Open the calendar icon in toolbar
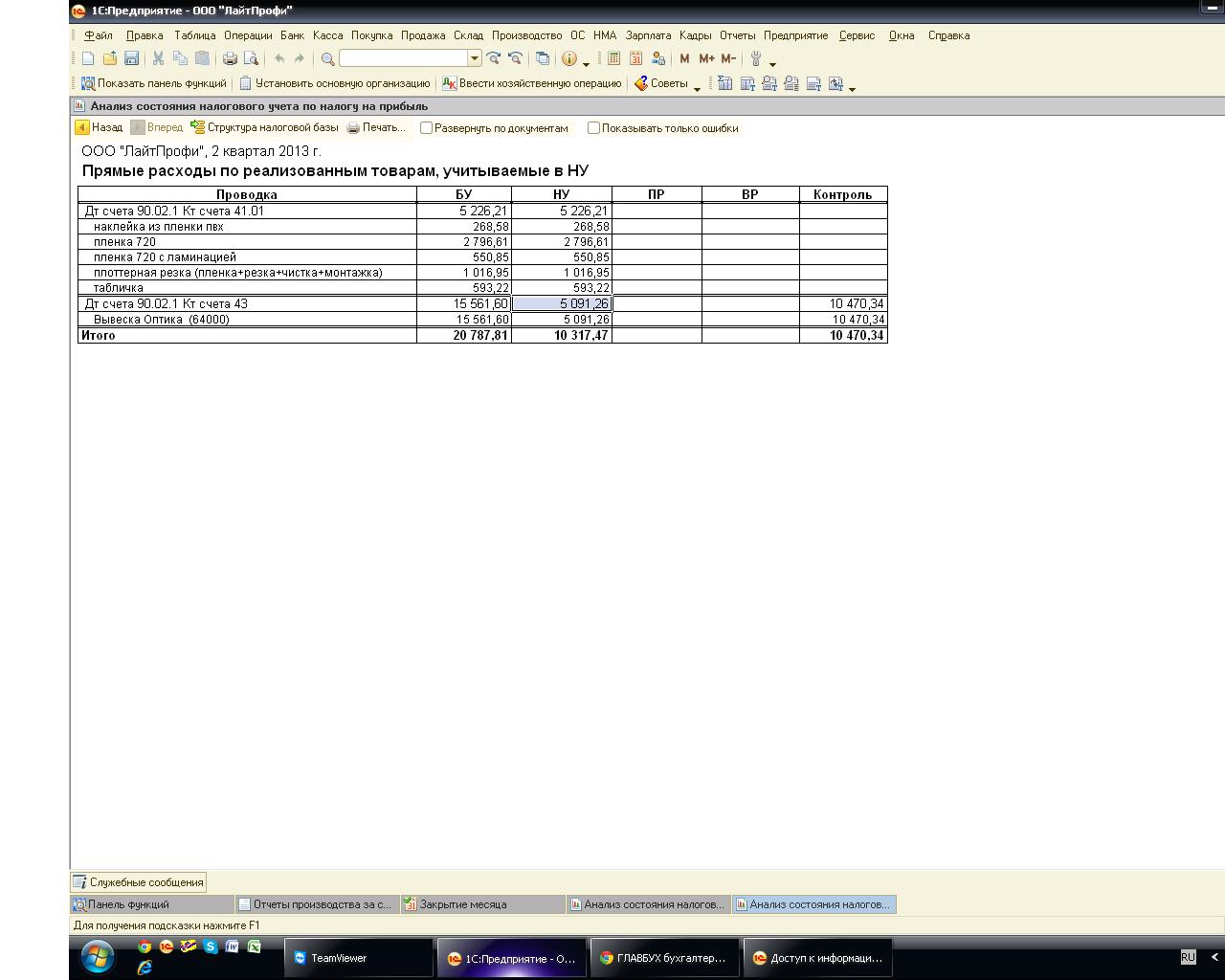This screenshot has width=1225, height=980. 636,59
